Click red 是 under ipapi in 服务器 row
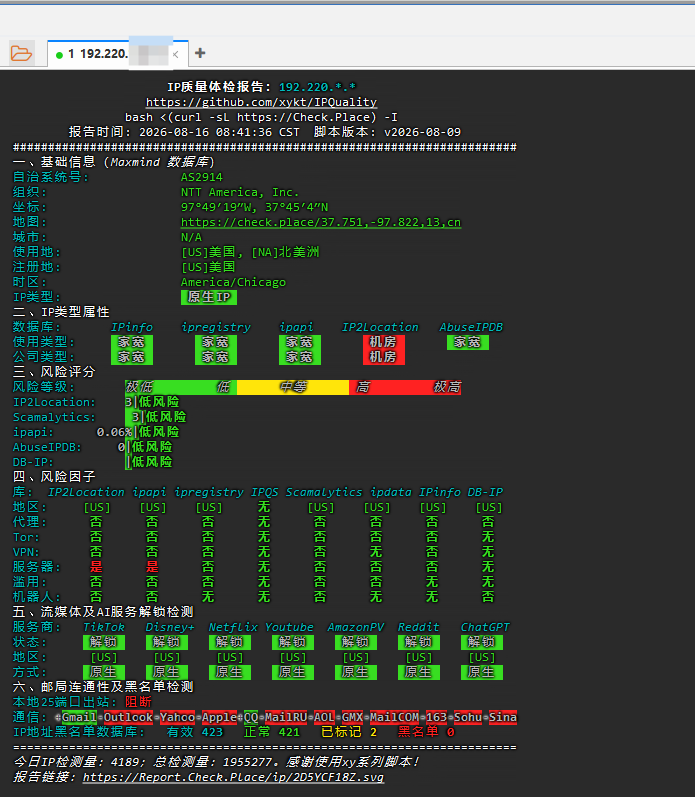 click(x=152, y=567)
